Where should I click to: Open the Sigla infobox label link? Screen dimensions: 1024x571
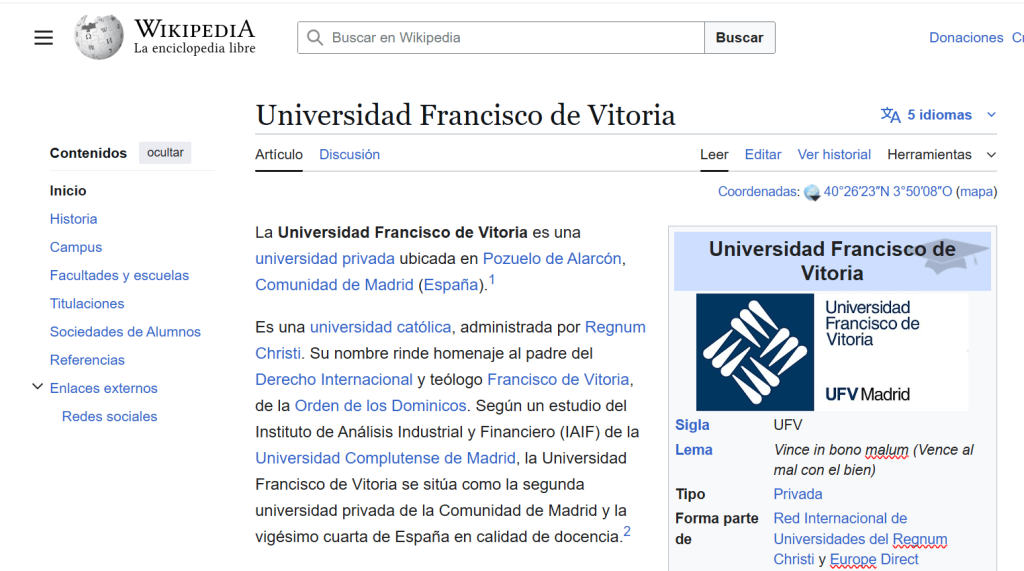pos(692,425)
